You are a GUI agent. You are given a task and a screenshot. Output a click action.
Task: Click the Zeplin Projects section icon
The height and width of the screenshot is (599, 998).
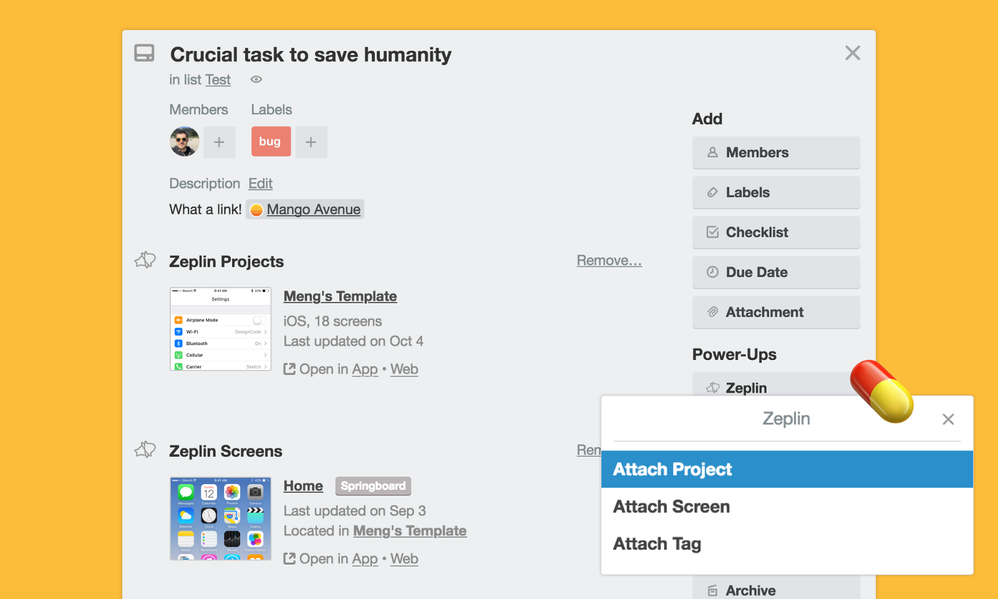coord(145,260)
